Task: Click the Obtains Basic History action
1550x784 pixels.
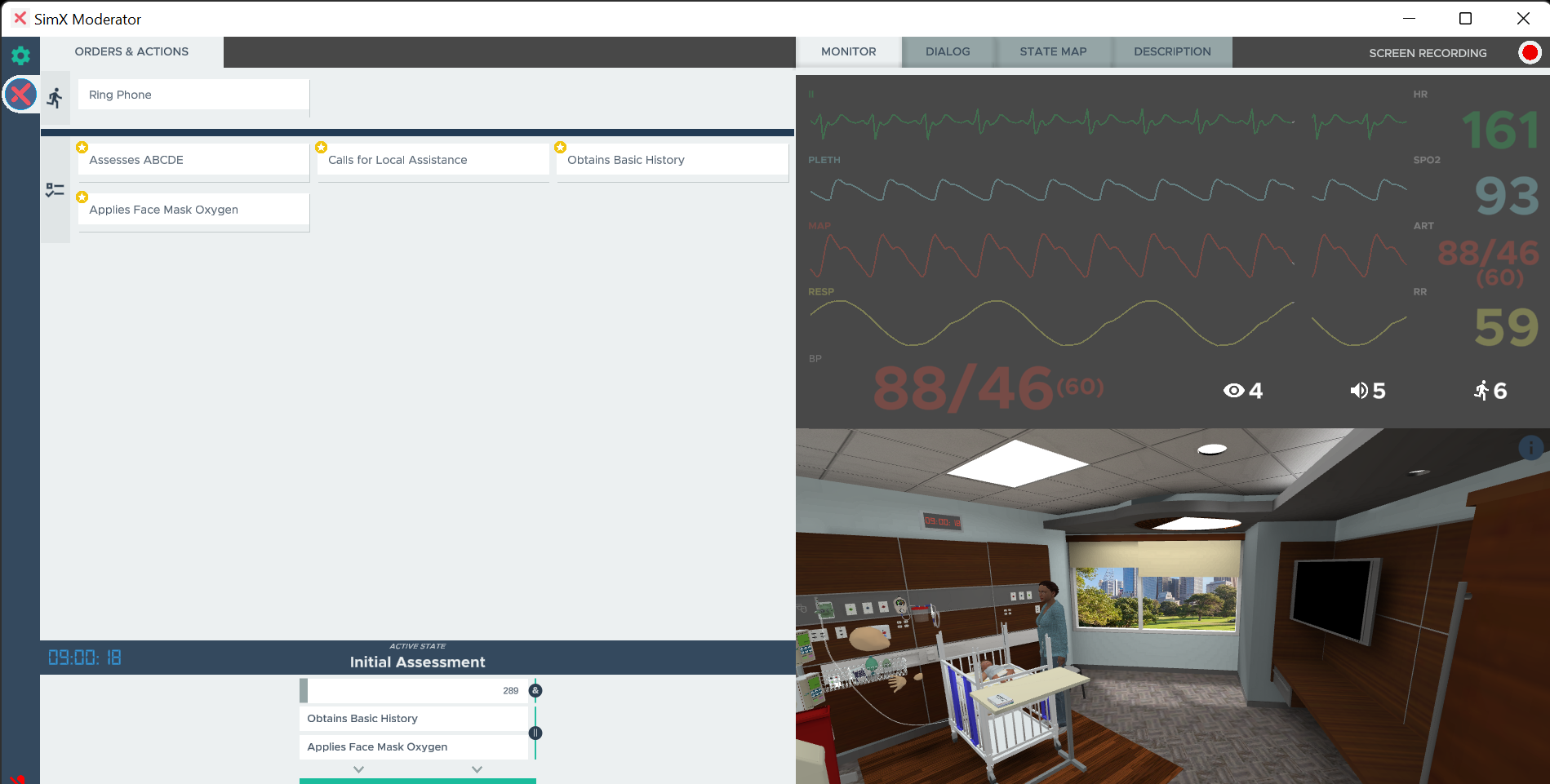Action: tap(673, 160)
